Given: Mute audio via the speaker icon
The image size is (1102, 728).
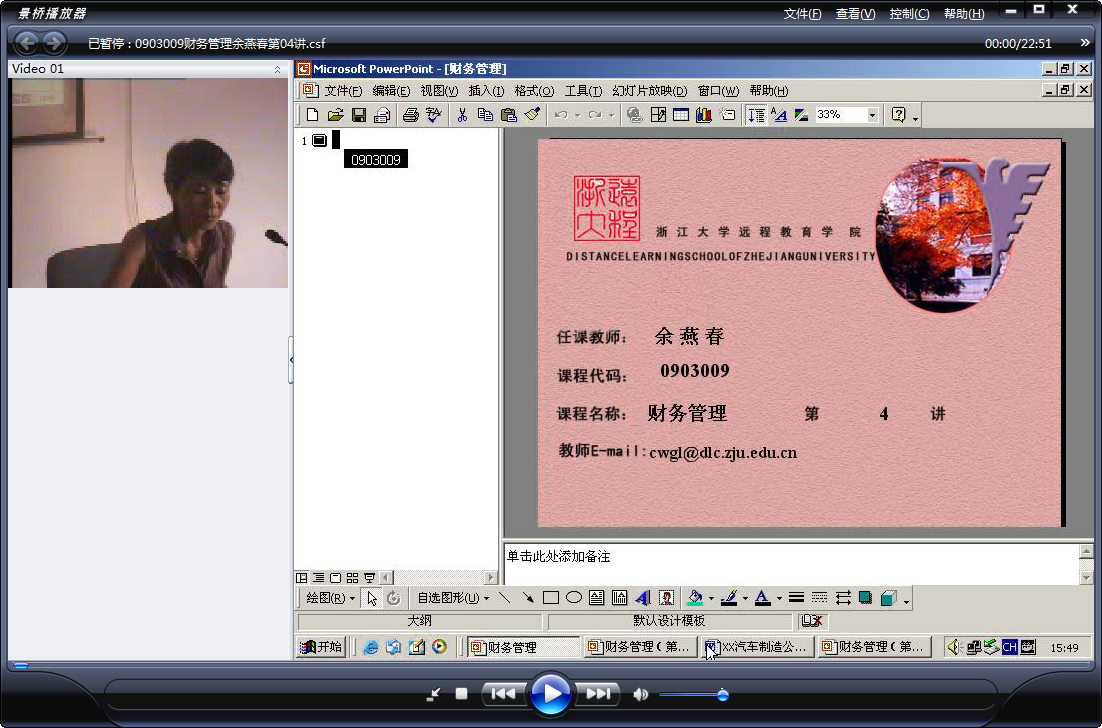Looking at the screenshot, I should point(640,694).
